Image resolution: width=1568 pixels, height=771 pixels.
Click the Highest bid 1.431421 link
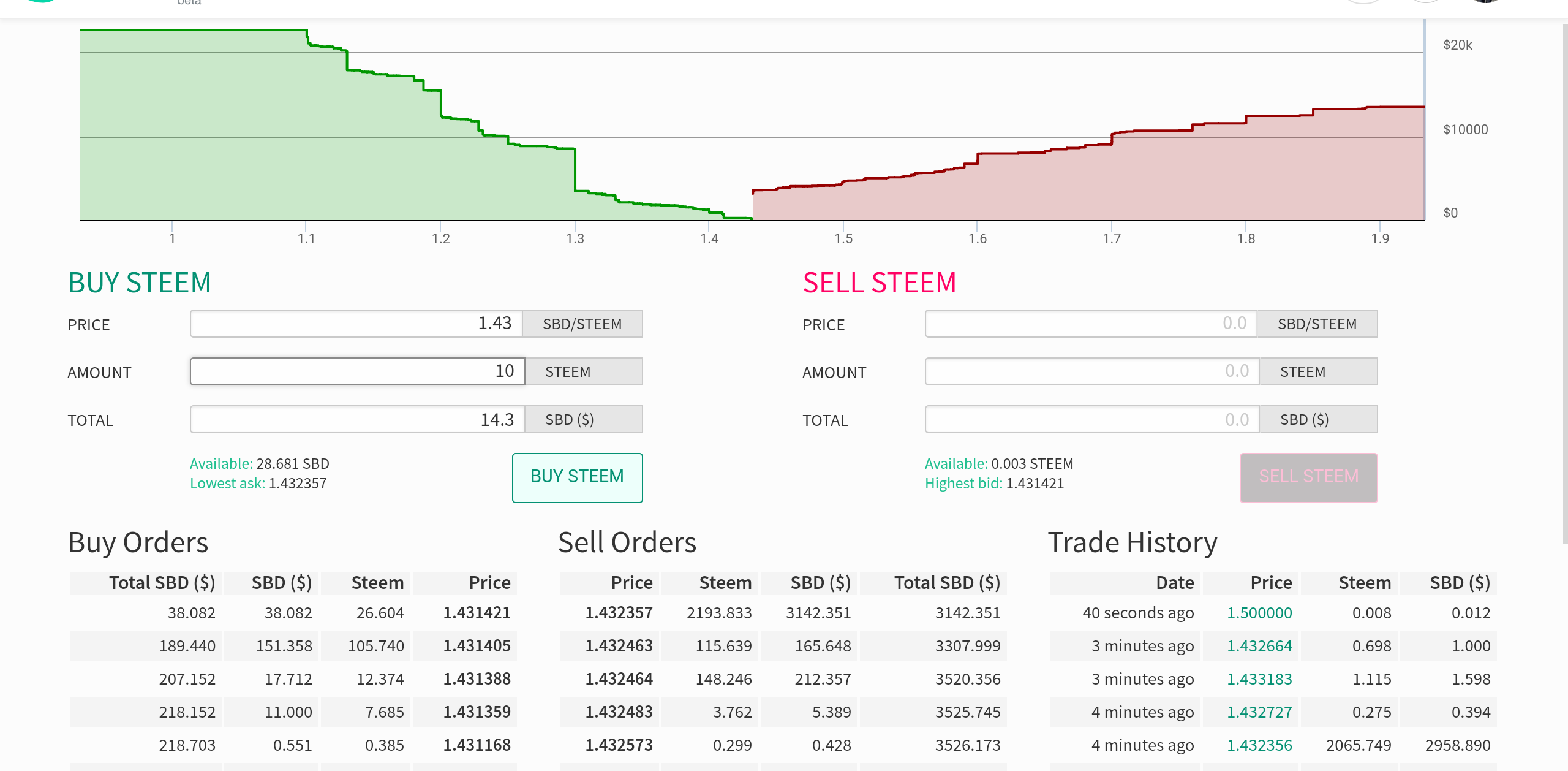point(994,484)
